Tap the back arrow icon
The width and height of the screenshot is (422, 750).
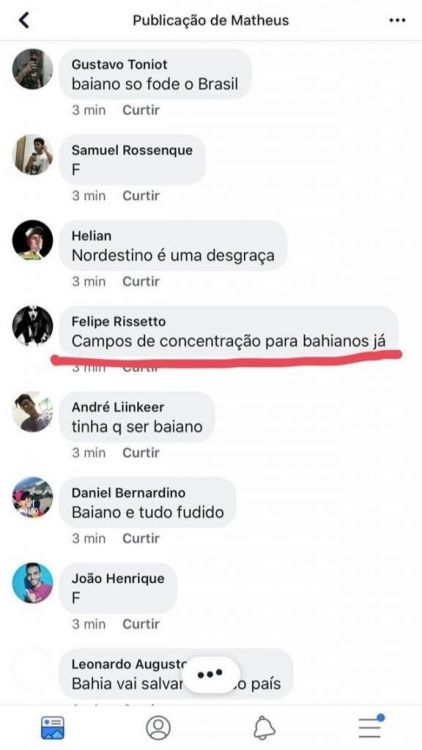(x=24, y=20)
